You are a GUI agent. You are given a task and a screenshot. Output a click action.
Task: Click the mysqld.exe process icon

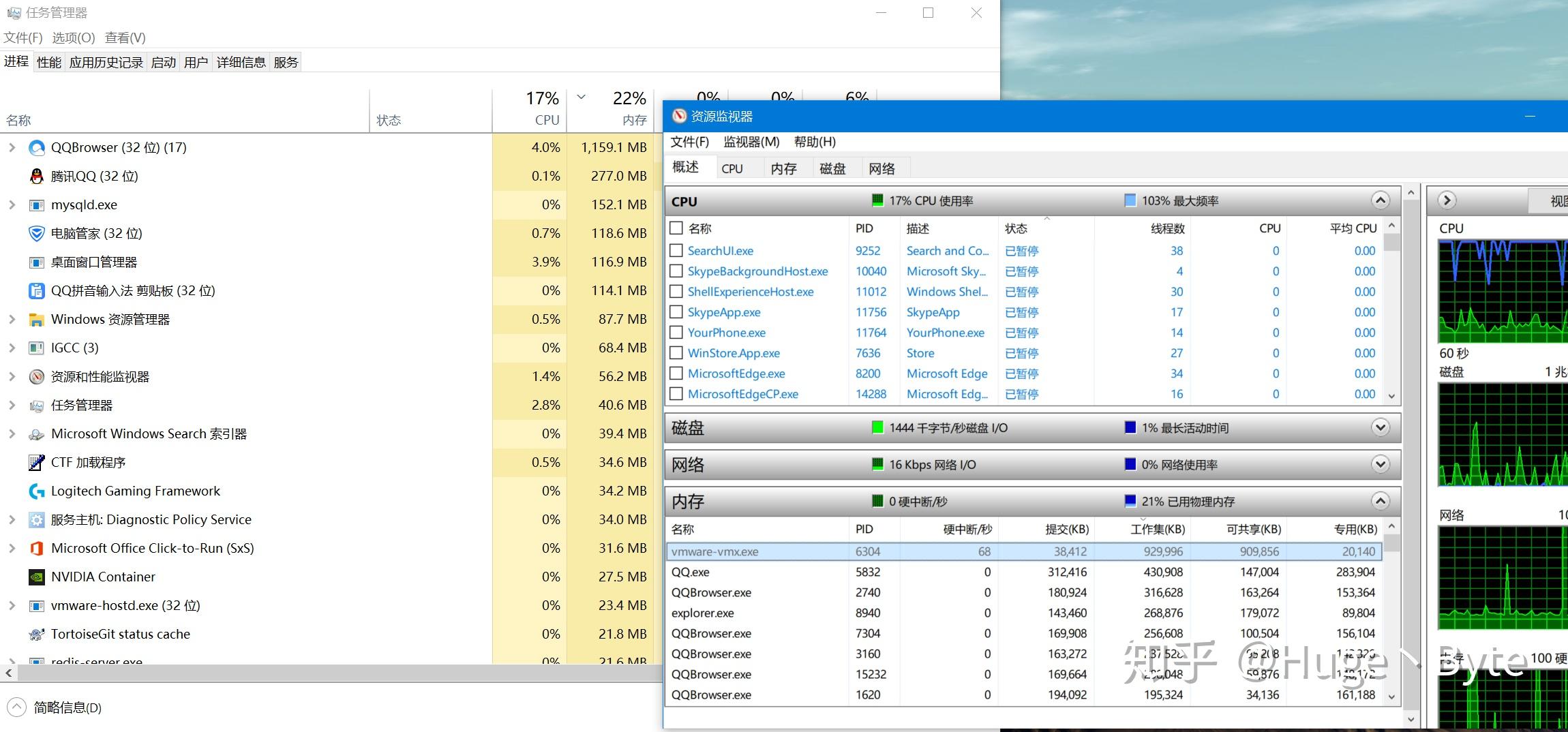tap(37, 204)
